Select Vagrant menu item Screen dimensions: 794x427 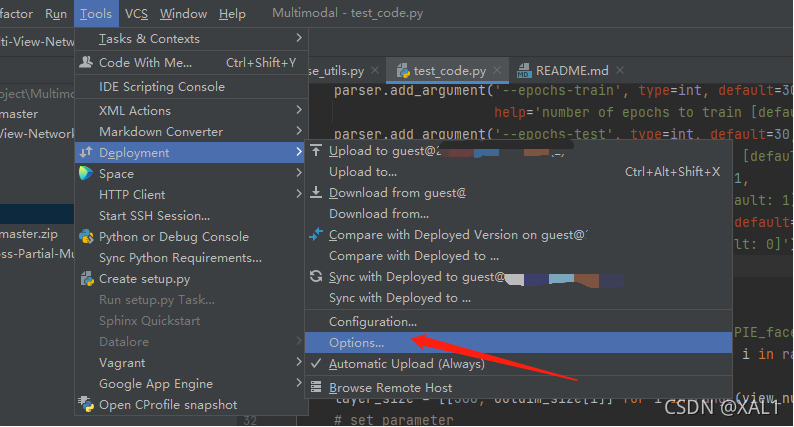[x=191, y=363]
